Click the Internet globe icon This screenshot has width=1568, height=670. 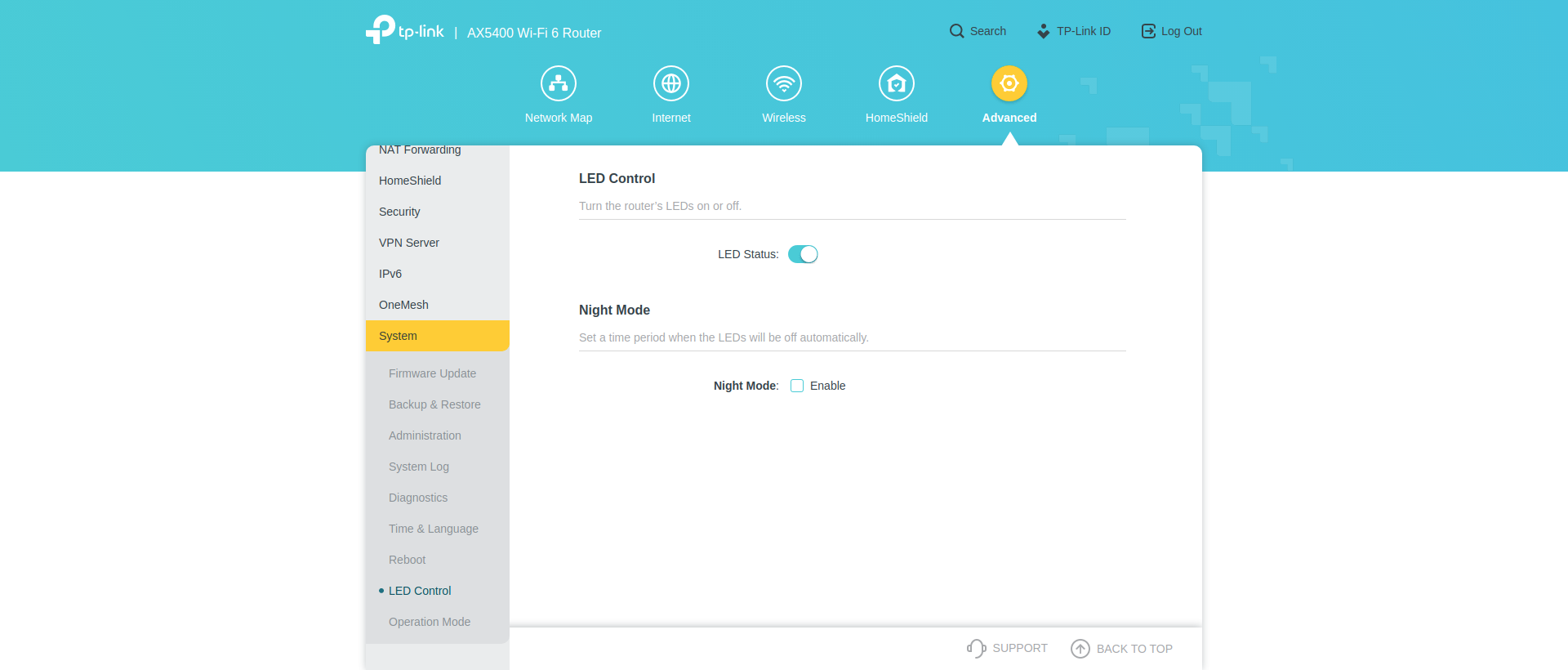coord(671,83)
